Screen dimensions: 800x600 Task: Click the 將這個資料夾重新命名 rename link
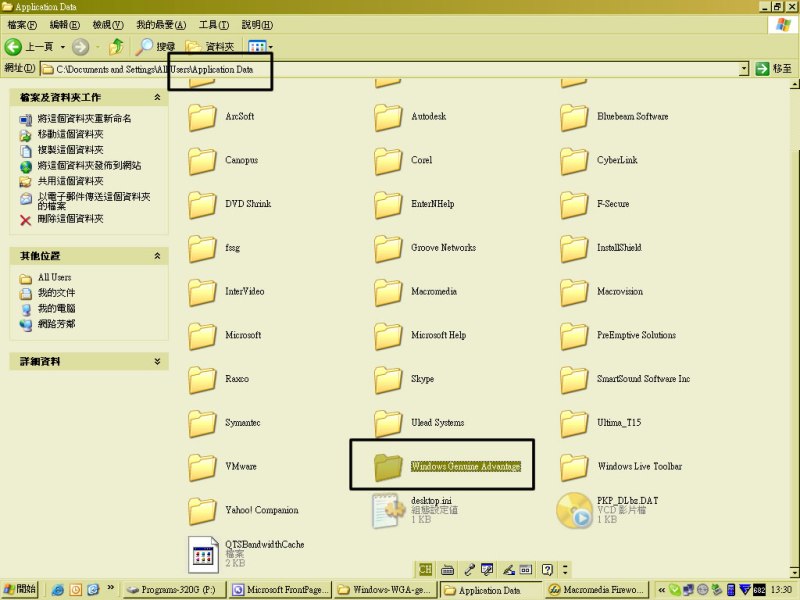pyautogui.click(x=84, y=118)
